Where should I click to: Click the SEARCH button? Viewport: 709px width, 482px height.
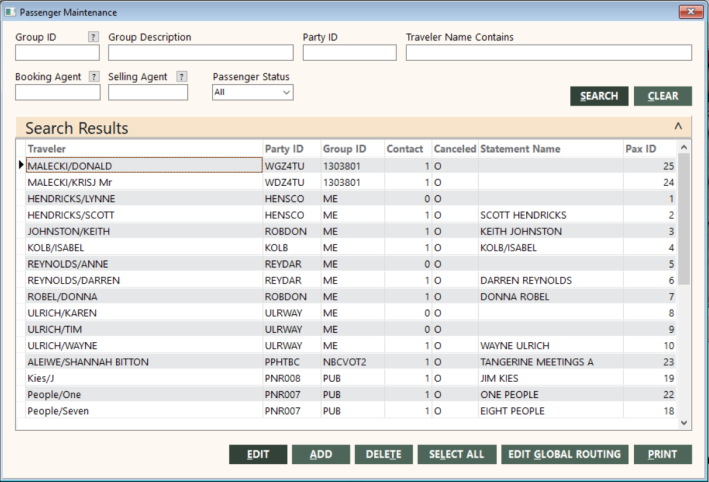pyautogui.click(x=599, y=96)
